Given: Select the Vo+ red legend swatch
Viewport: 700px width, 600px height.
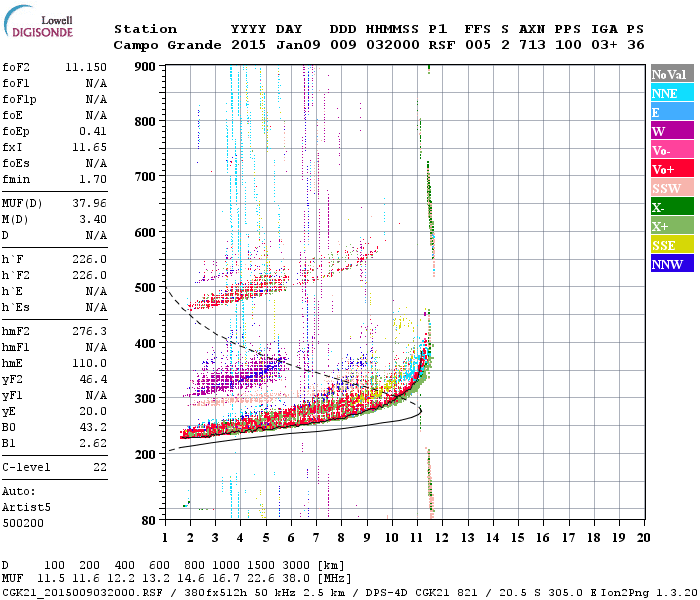Looking at the screenshot, I should 672,169.
